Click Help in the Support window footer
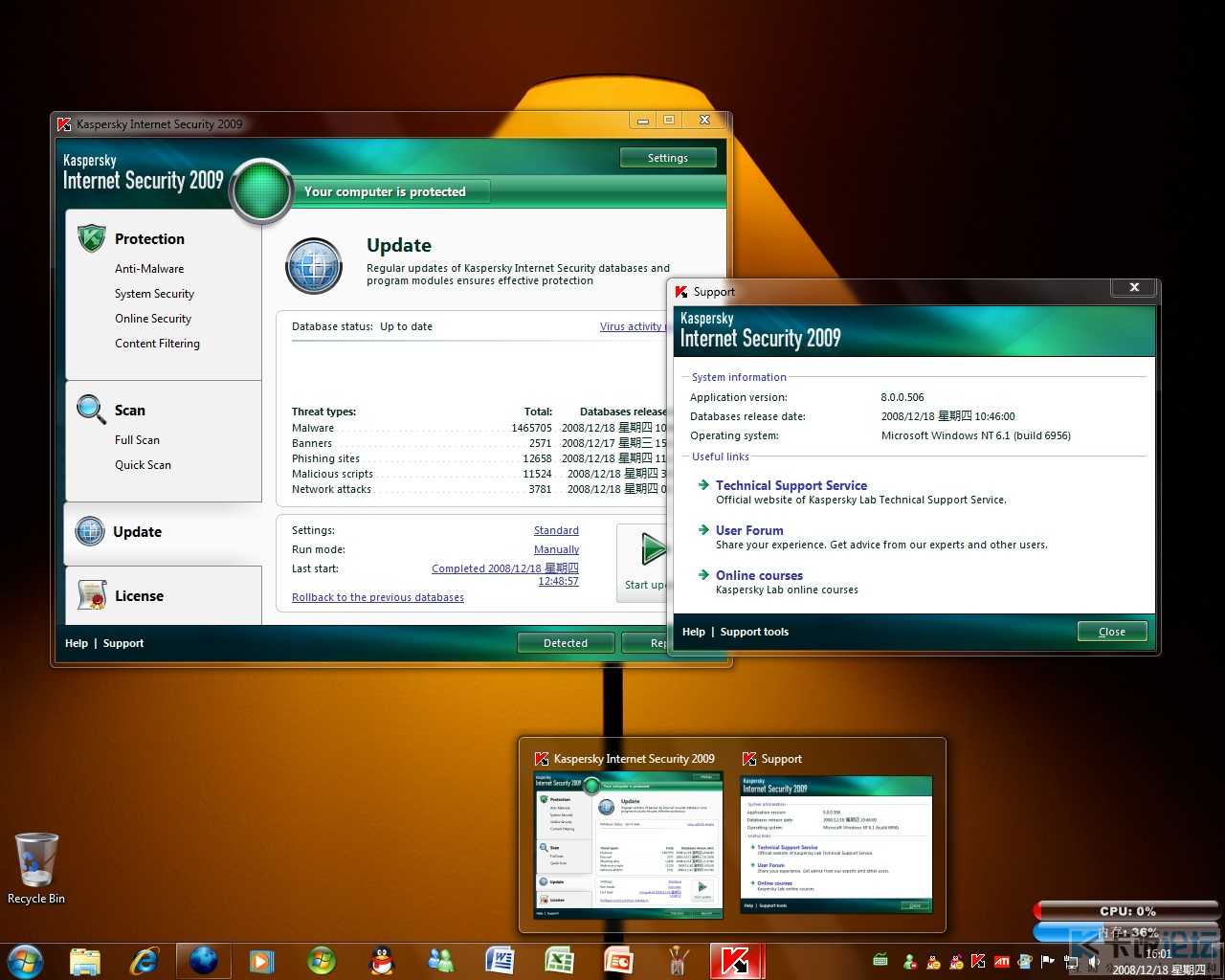This screenshot has width=1225, height=980. tap(694, 632)
